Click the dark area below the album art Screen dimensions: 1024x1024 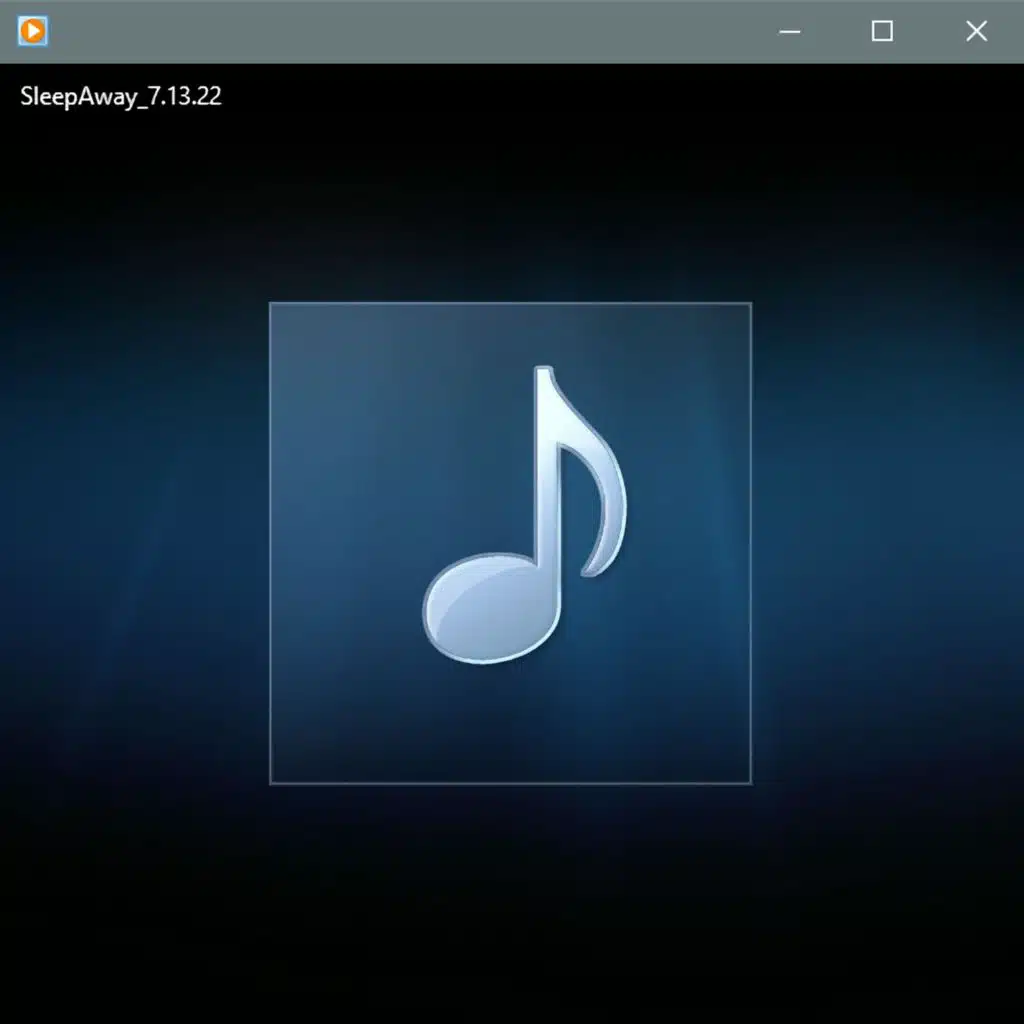[x=510, y=900]
